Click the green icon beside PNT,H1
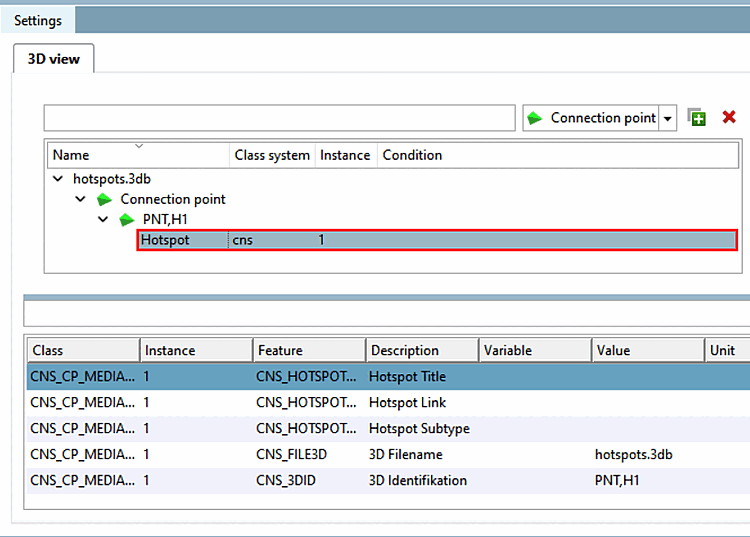The width and height of the screenshot is (750, 537). coord(127,219)
